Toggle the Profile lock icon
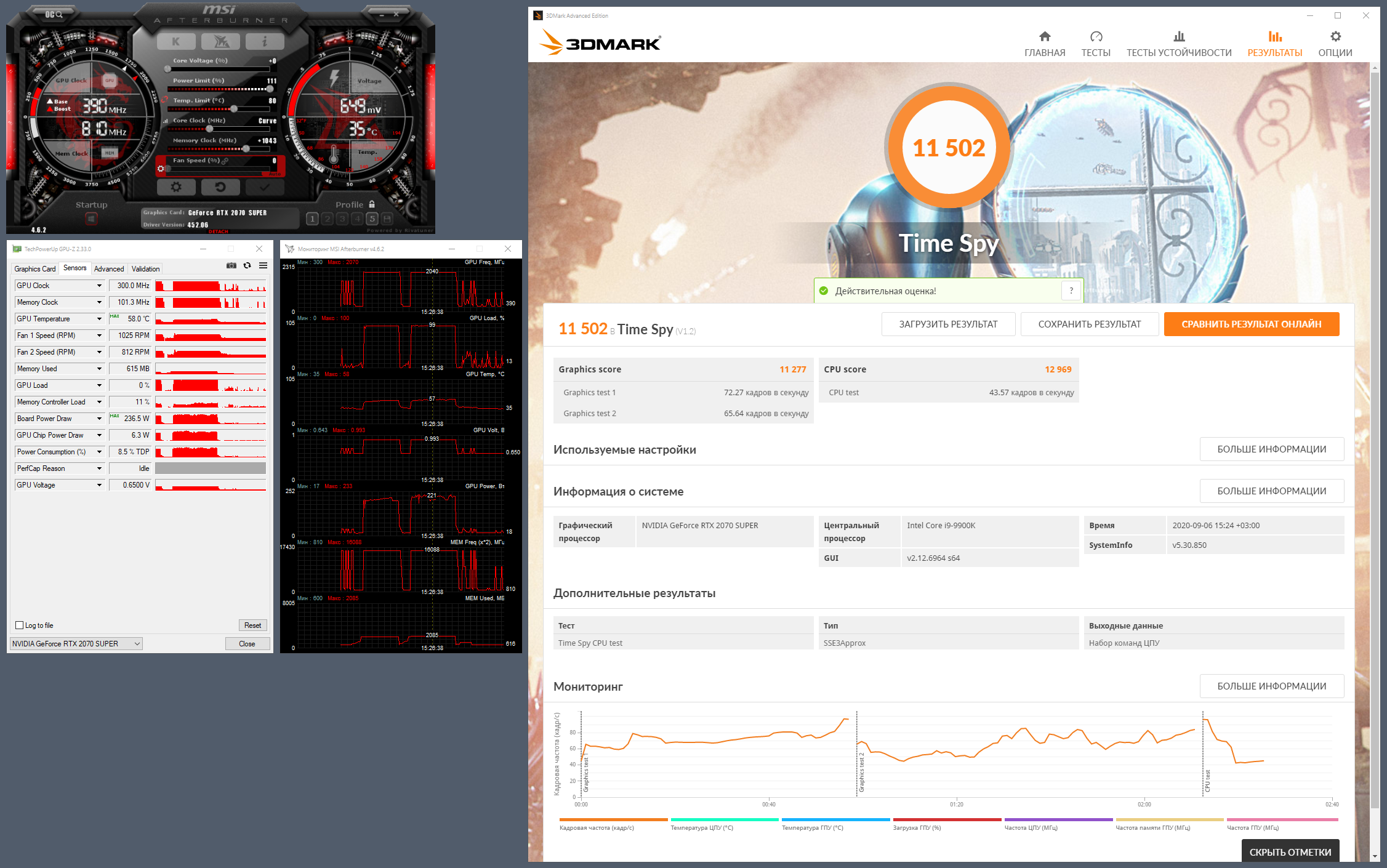1387x868 pixels. click(x=372, y=204)
